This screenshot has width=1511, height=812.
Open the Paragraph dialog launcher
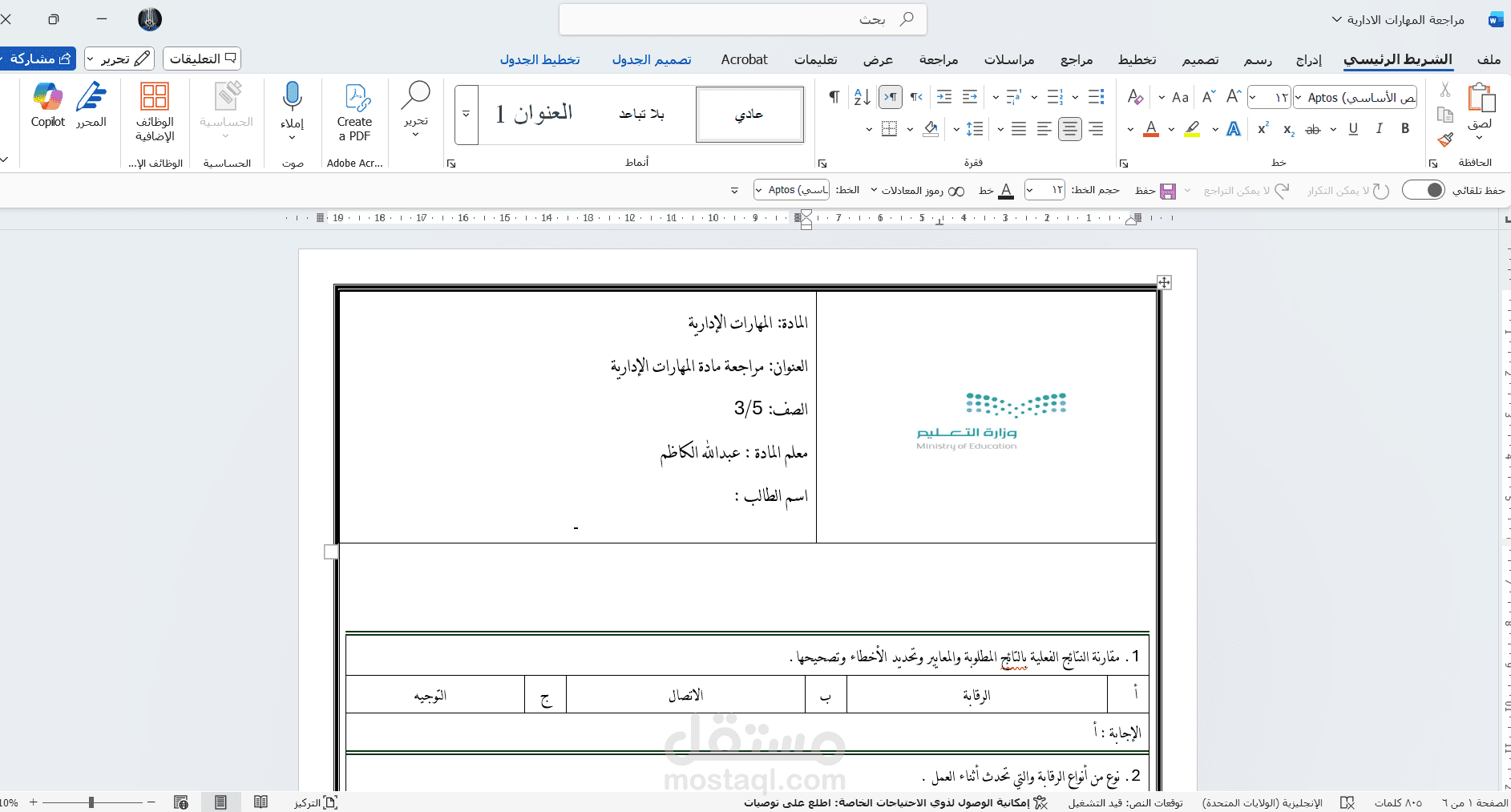point(822,164)
